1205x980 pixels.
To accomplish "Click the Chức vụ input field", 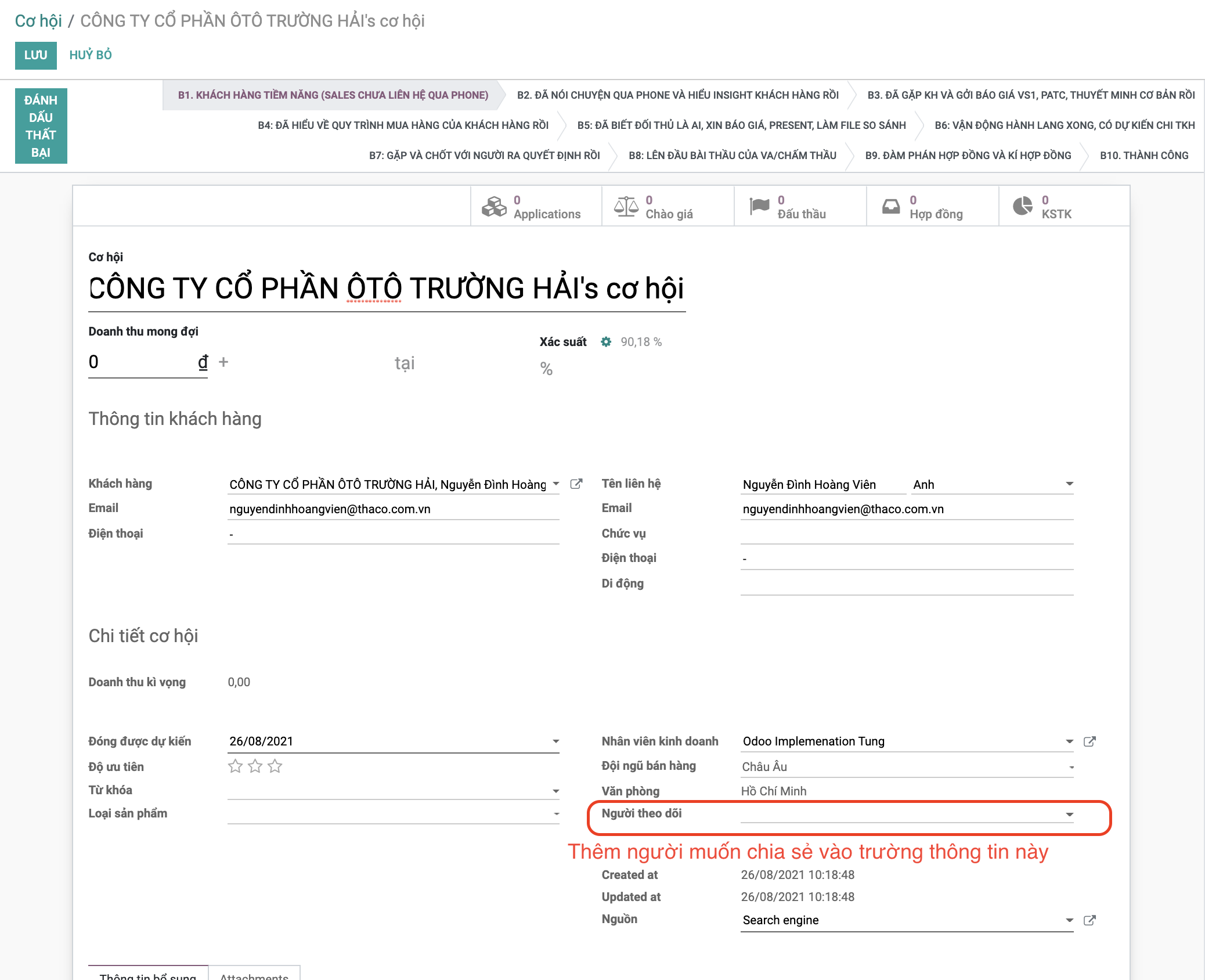I will coord(906,534).
